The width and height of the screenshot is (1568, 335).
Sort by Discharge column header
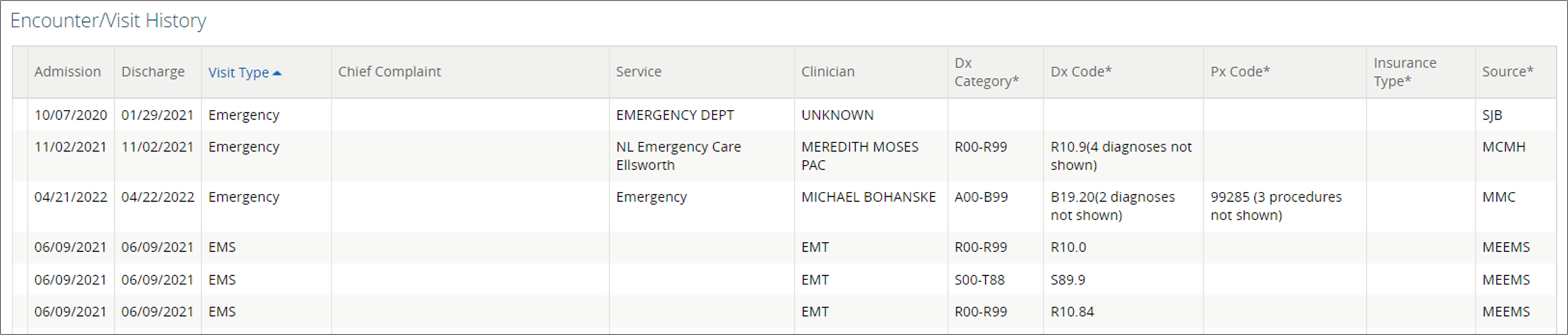[x=152, y=72]
